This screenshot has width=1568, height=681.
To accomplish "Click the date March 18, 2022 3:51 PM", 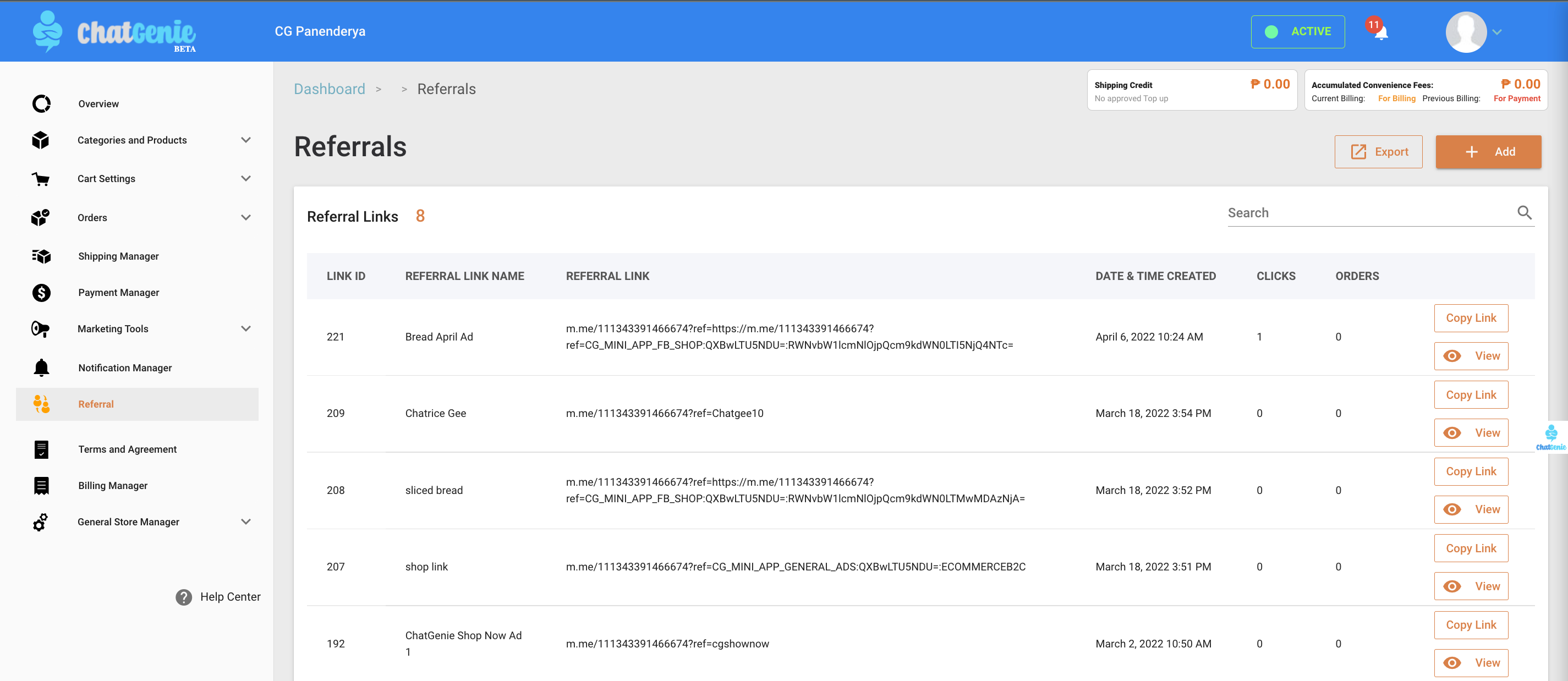I will (1153, 567).
